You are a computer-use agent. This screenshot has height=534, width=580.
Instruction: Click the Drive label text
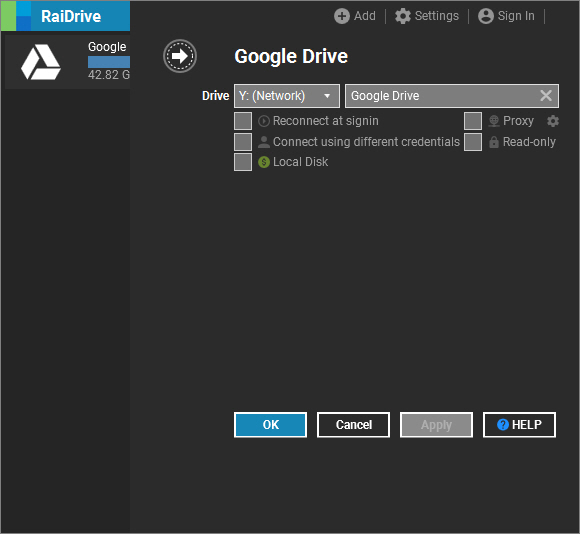coord(216,96)
